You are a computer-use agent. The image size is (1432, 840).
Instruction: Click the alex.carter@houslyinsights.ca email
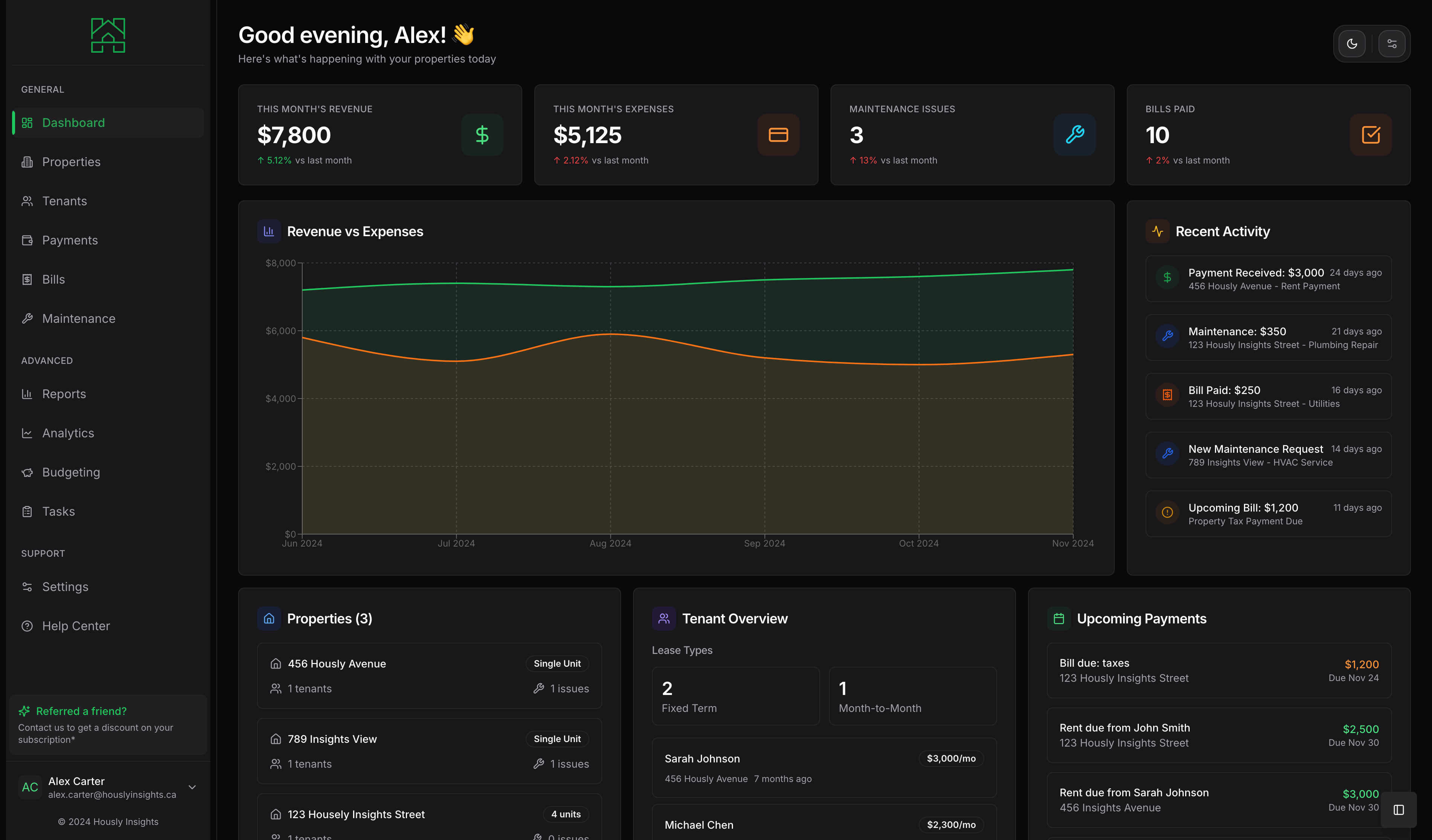112,795
